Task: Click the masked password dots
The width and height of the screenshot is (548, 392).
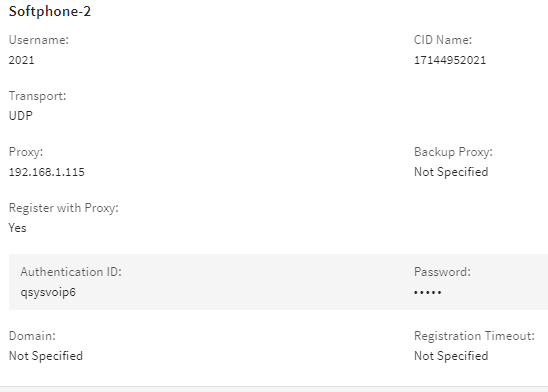Action: [x=427, y=292]
